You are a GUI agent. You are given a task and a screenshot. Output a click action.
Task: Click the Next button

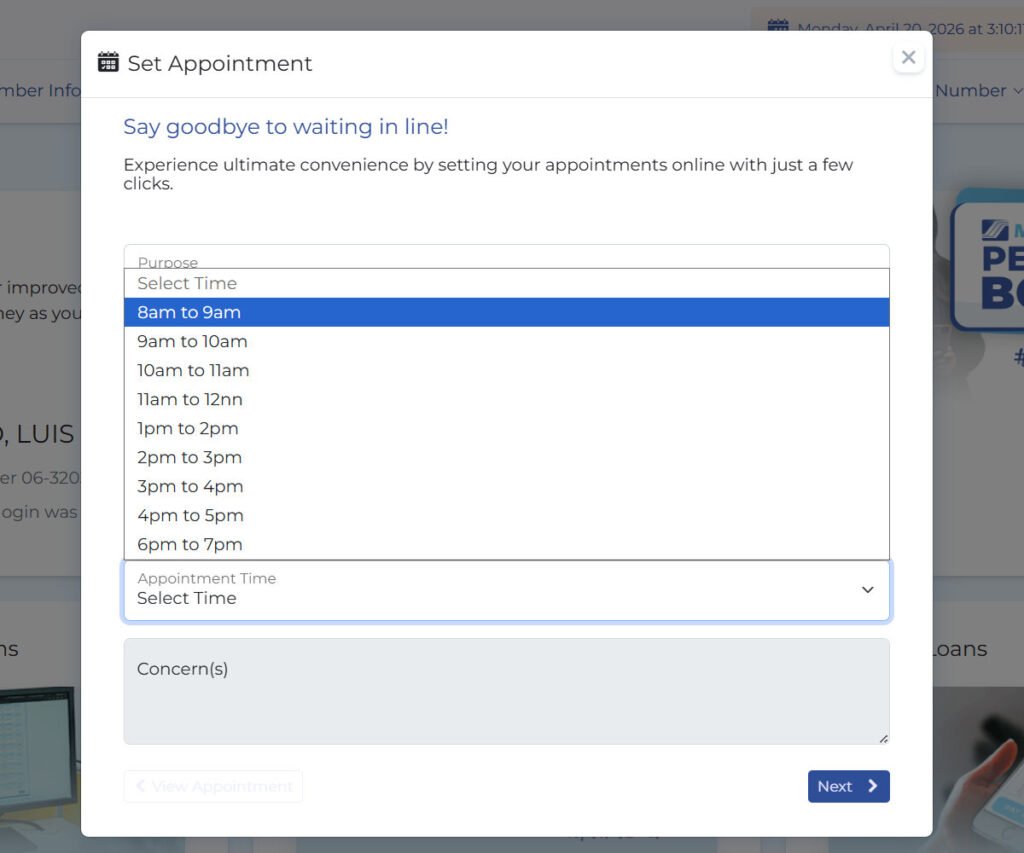tap(848, 786)
